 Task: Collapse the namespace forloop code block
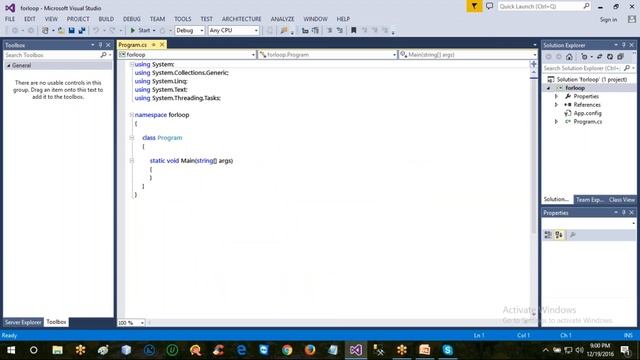pyautogui.click(x=132, y=115)
